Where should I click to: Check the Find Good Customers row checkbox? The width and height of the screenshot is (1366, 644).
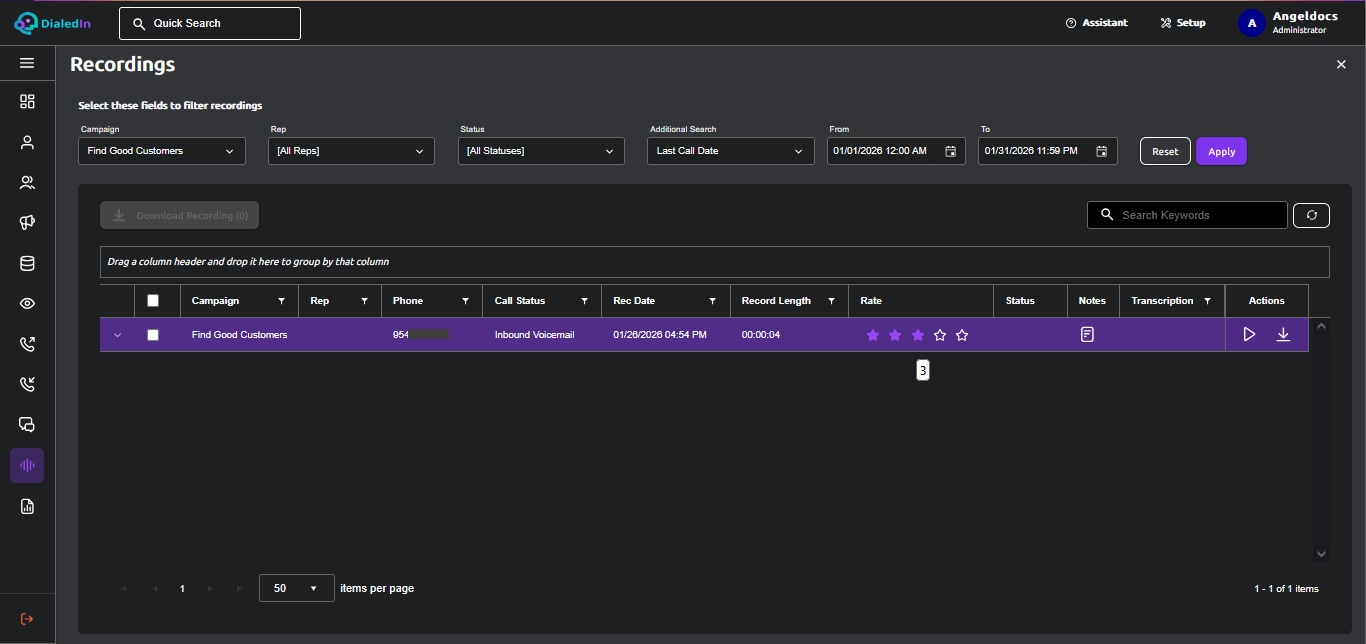pos(153,335)
